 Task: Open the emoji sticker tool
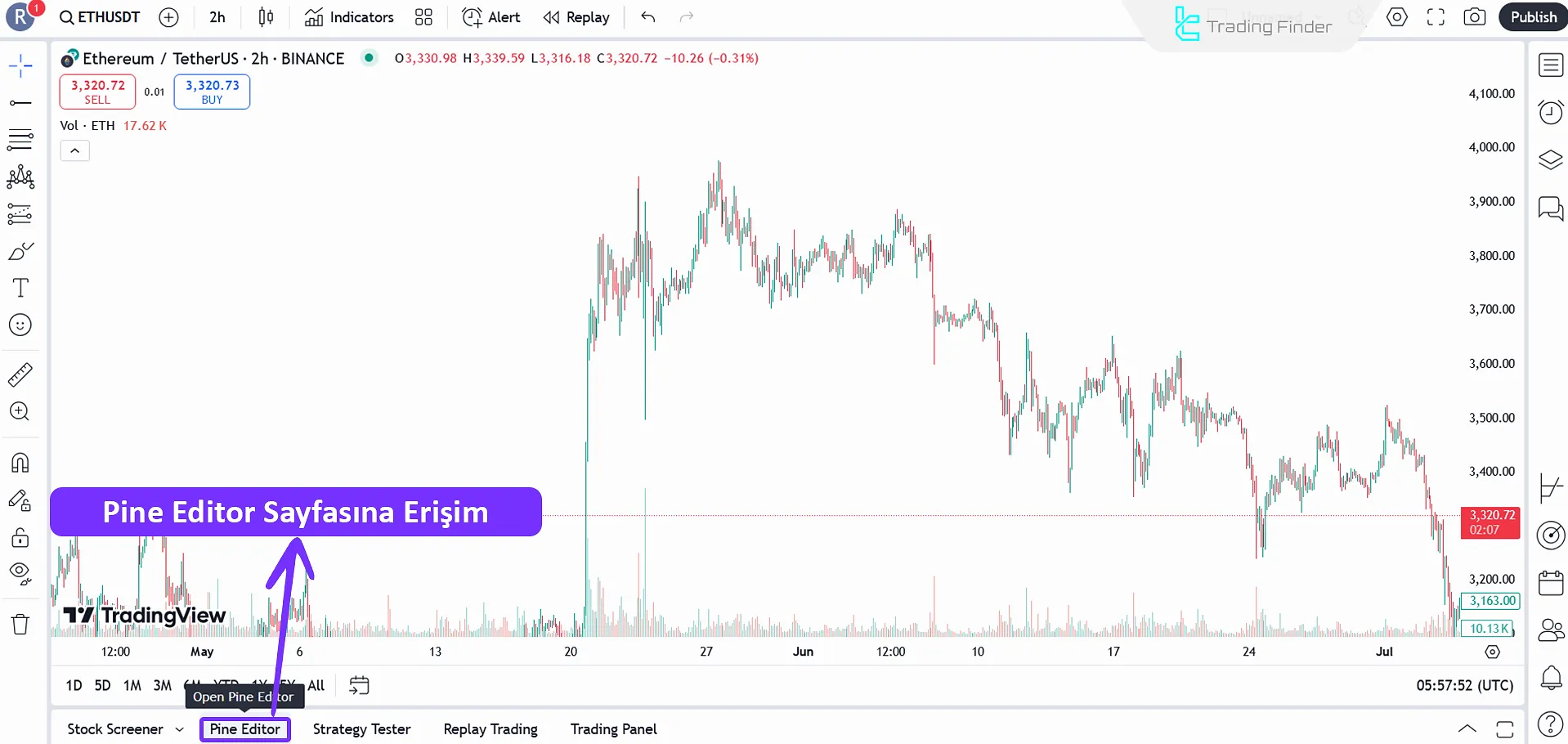click(x=20, y=325)
